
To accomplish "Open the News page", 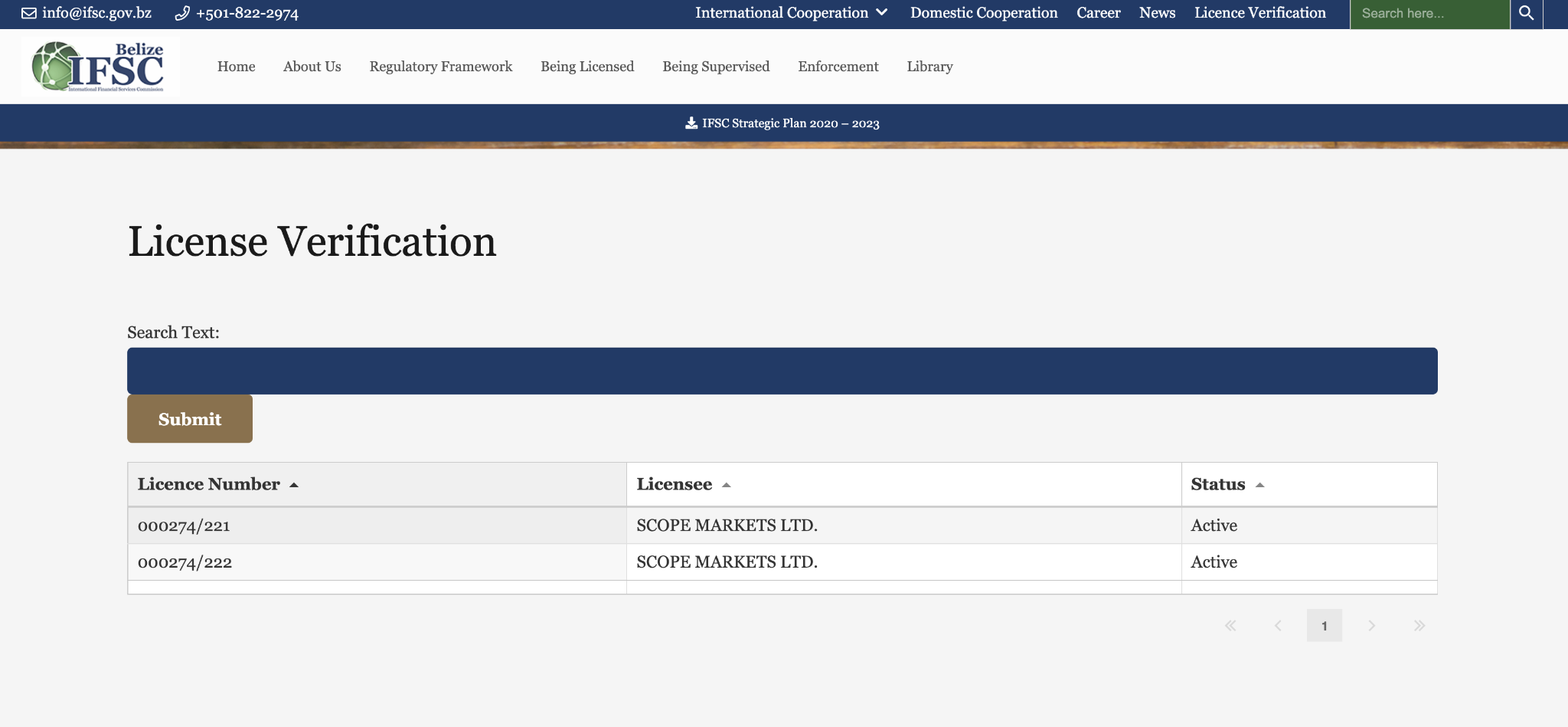I will coord(1157,13).
